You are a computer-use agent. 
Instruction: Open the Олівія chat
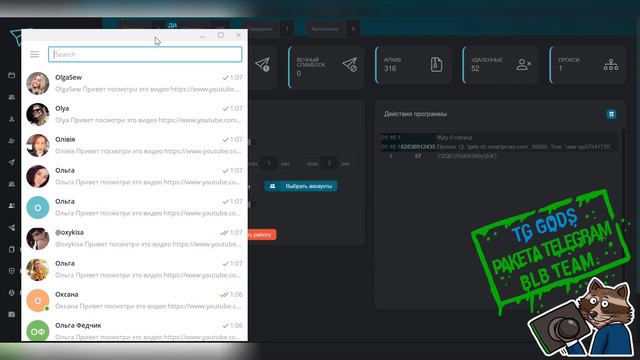point(134,145)
